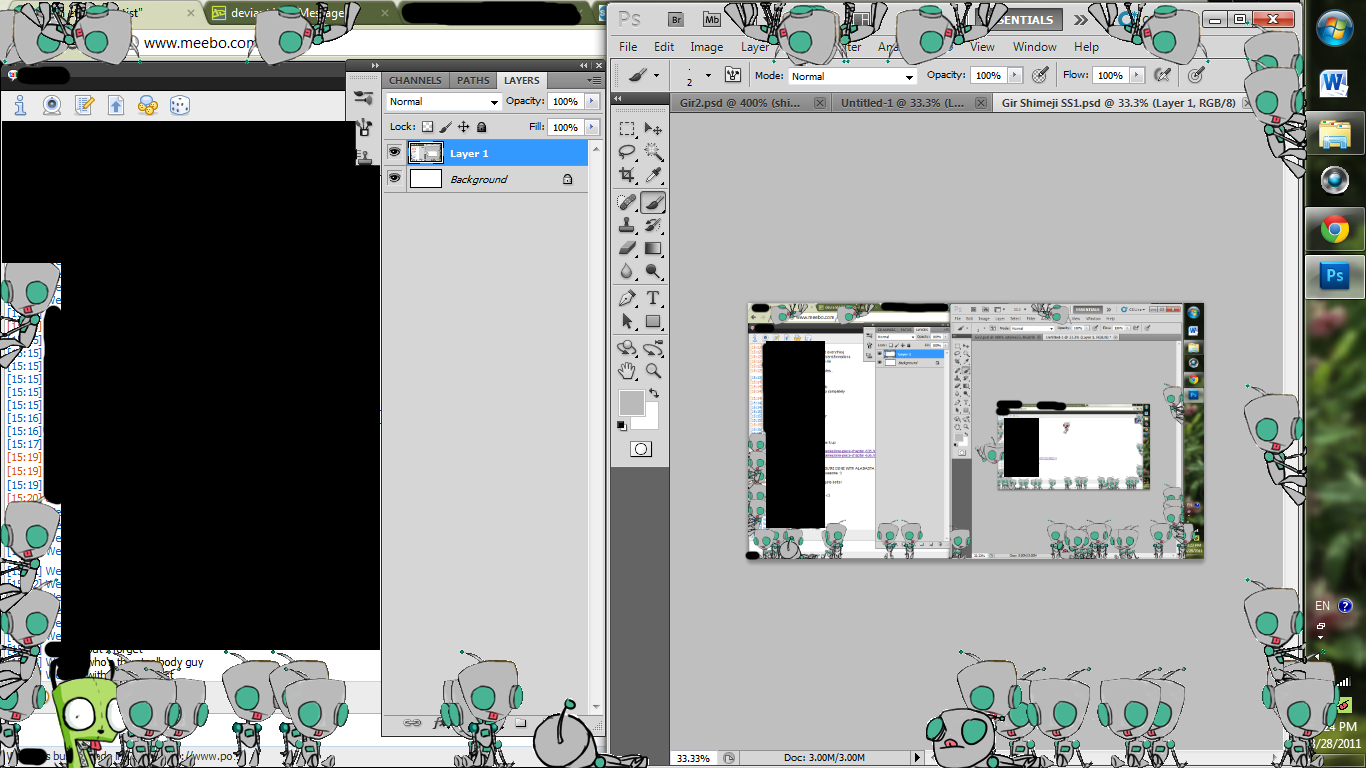Open layer Fill slider arrow
The height and width of the screenshot is (768, 1366).
click(x=592, y=127)
